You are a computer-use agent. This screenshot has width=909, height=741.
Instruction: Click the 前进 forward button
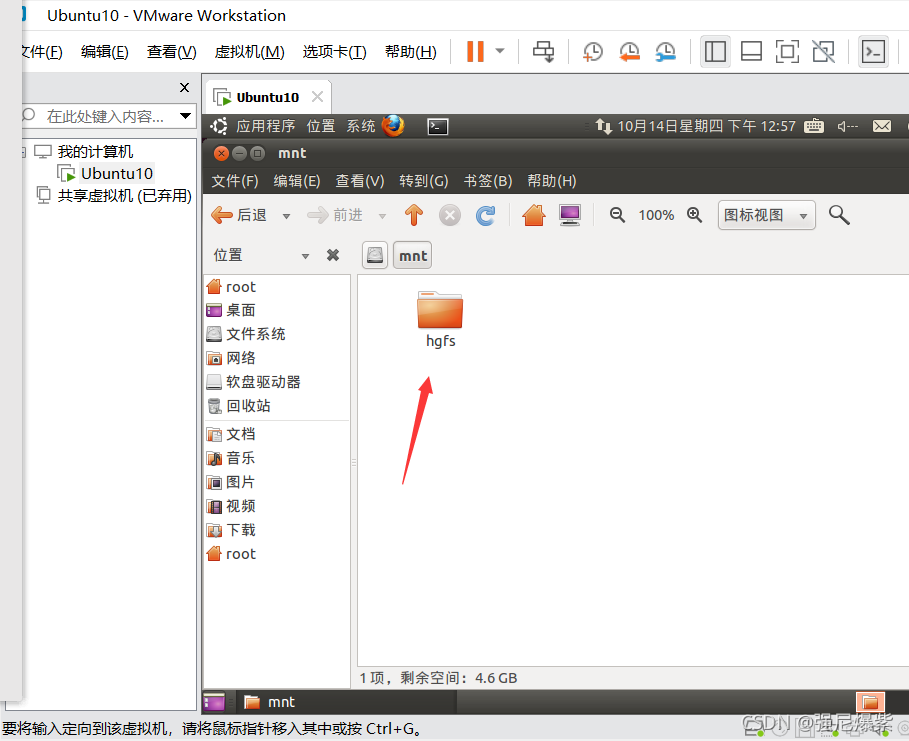coord(334,215)
